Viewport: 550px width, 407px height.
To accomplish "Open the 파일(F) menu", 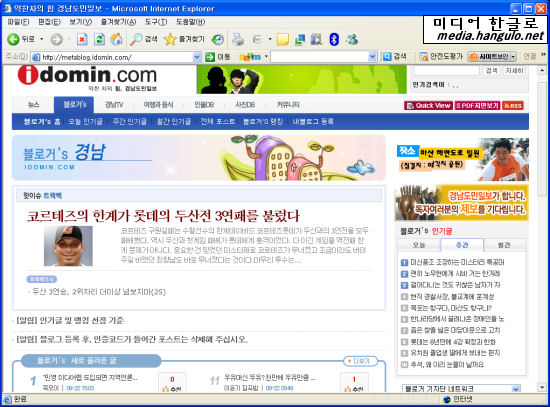I will tap(18, 22).
